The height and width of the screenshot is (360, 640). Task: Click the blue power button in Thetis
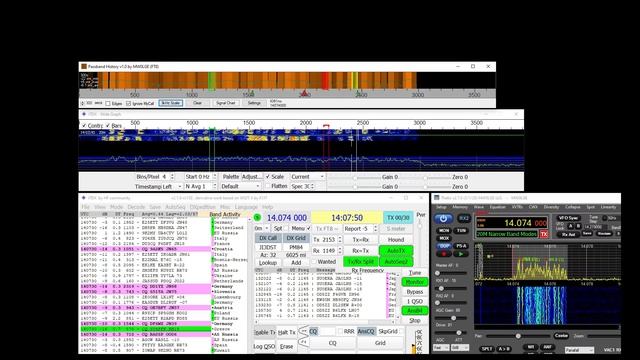[443, 219]
